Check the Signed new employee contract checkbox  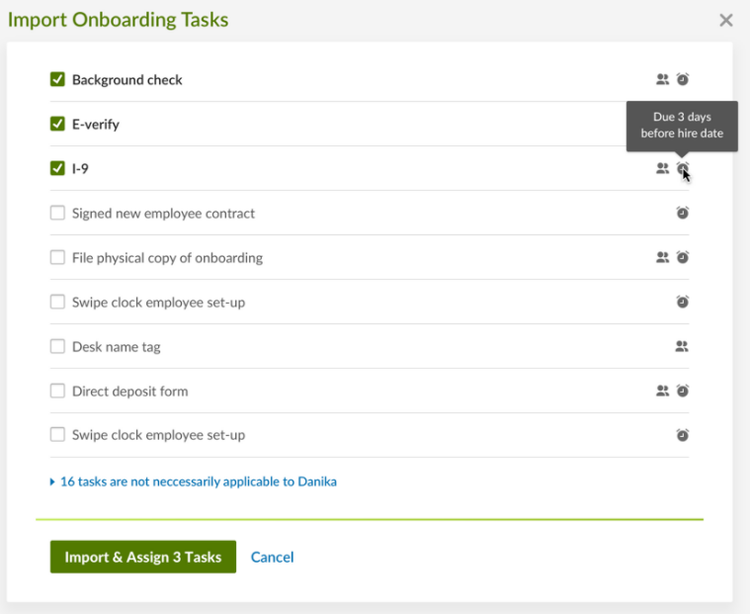click(57, 213)
